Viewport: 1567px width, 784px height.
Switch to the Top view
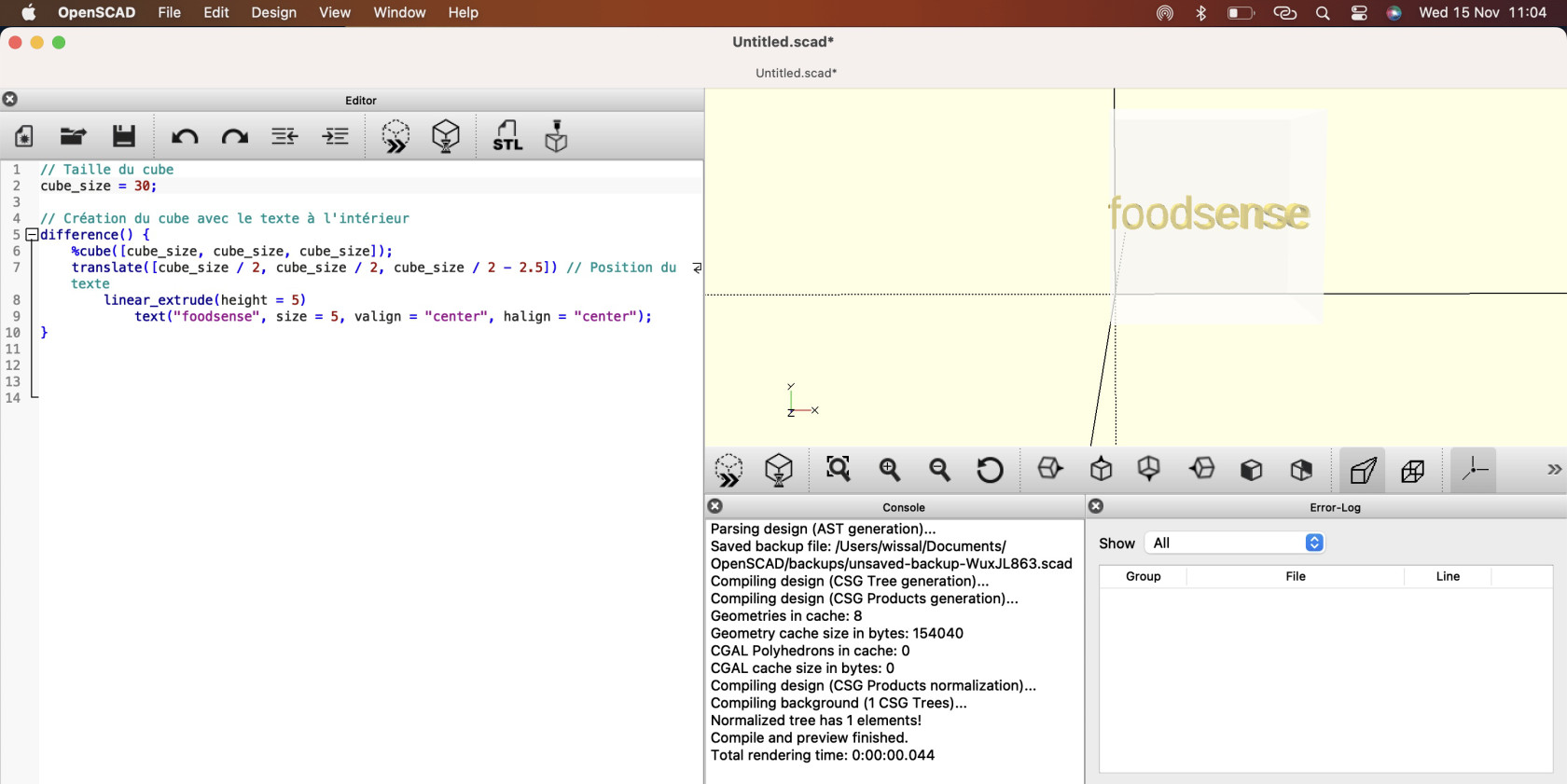click(x=1102, y=469)
